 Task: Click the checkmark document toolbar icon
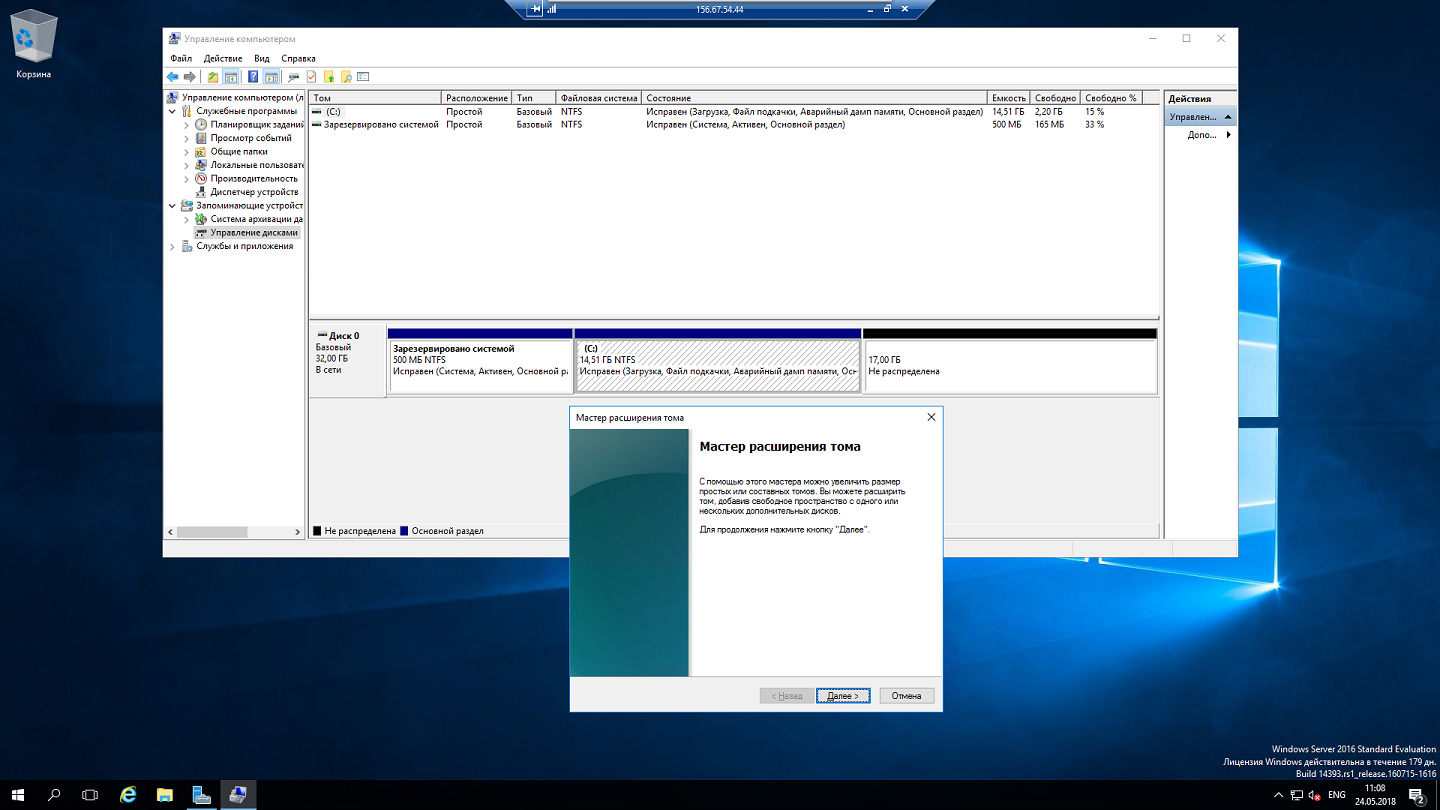311,77
